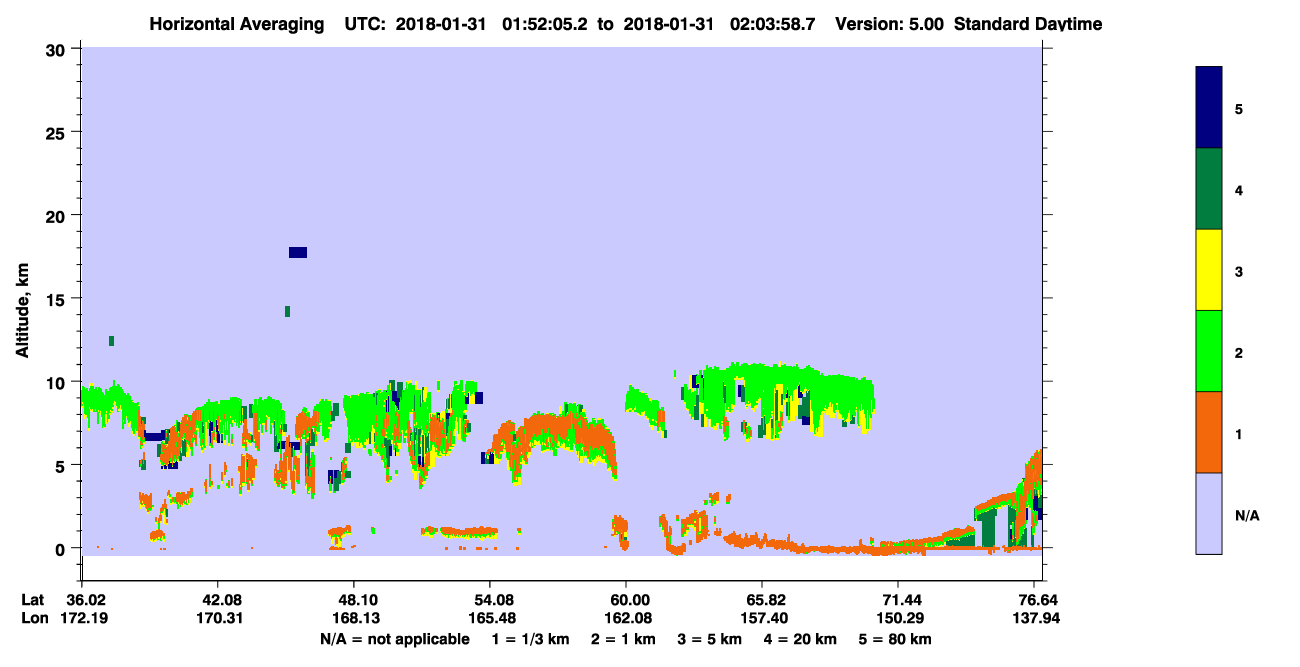Click the dark blue rectangle near 18 km altitude

click(x=298, y=252)
